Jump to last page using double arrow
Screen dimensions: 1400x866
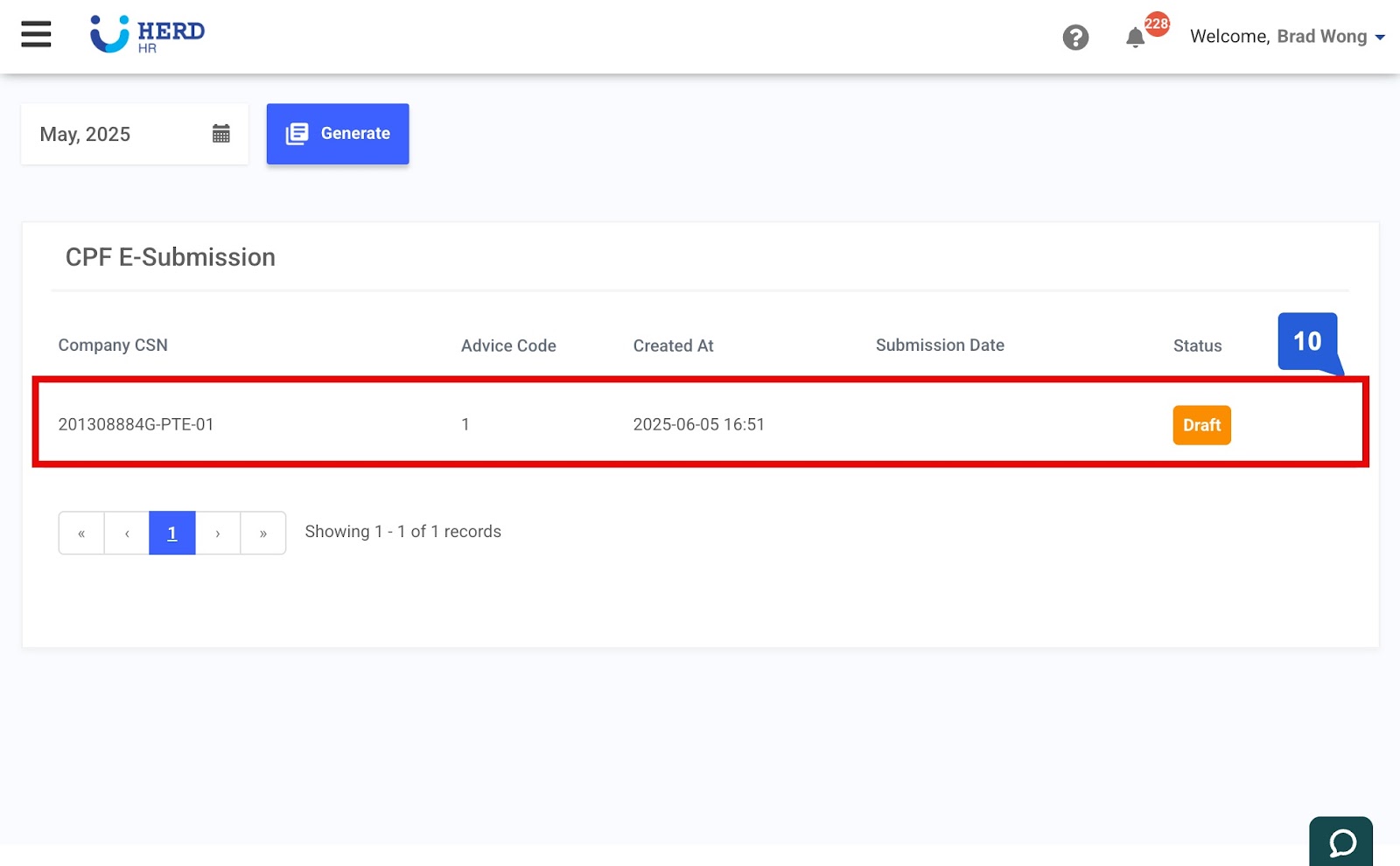coord(262,532)
